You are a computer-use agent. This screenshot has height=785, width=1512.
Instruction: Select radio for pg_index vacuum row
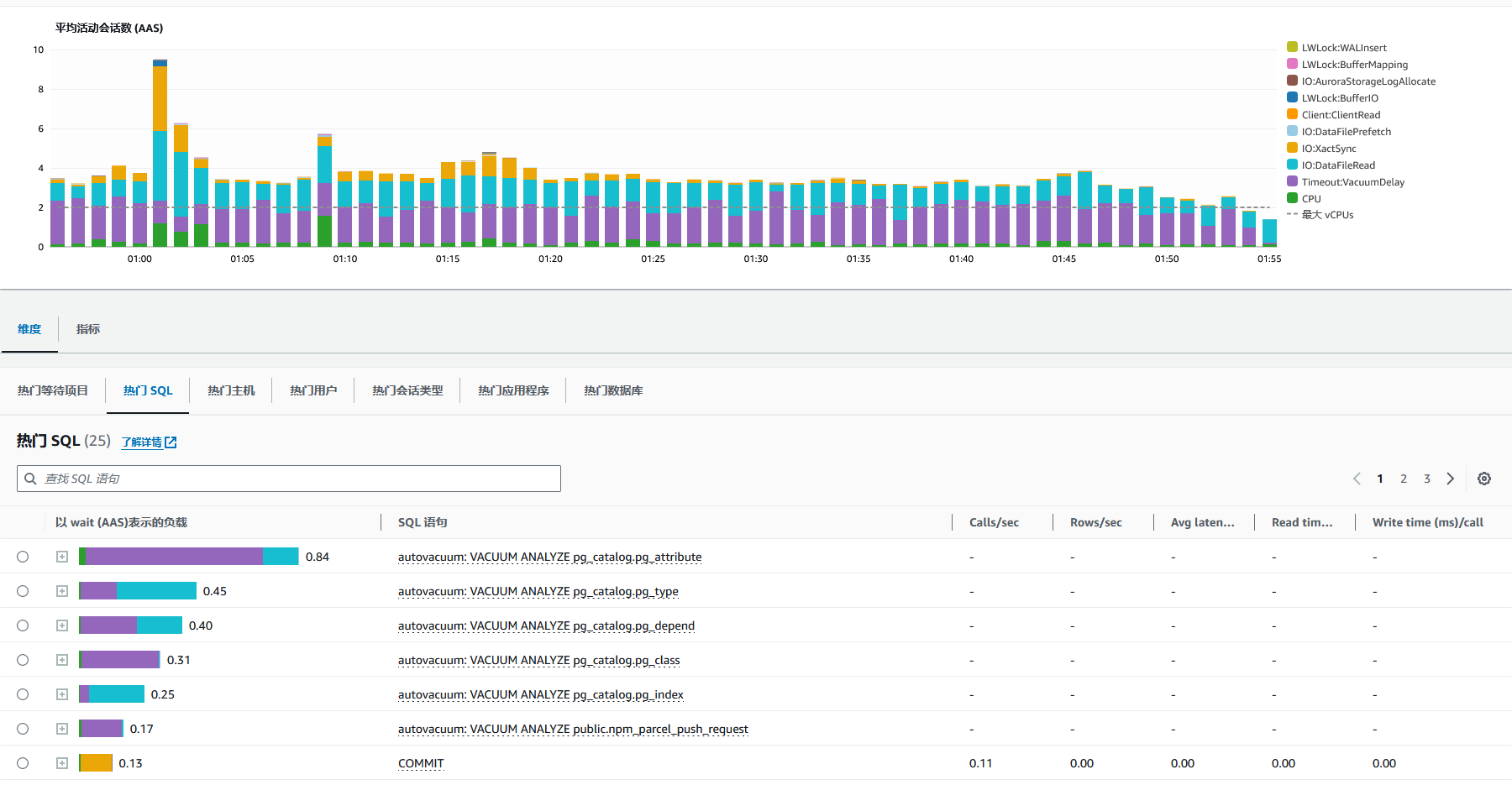pos(23,694)
